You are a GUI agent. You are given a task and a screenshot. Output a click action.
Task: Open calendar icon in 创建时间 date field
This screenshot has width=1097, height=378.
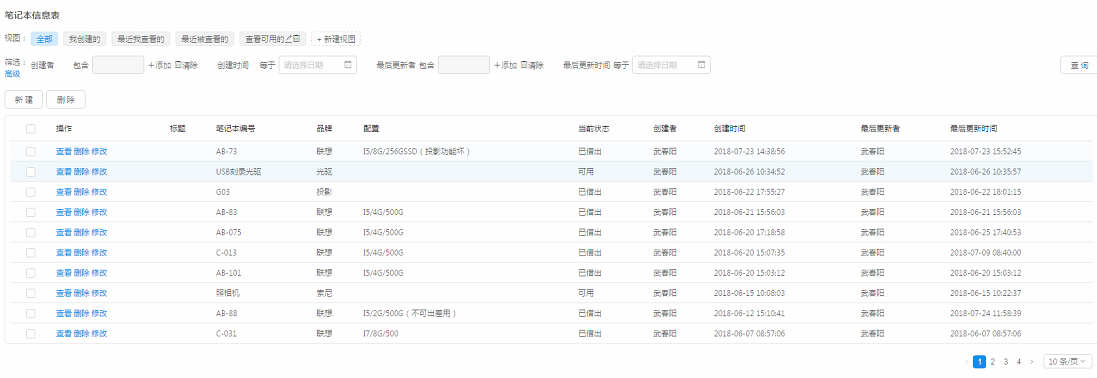[x=348, y=65]
